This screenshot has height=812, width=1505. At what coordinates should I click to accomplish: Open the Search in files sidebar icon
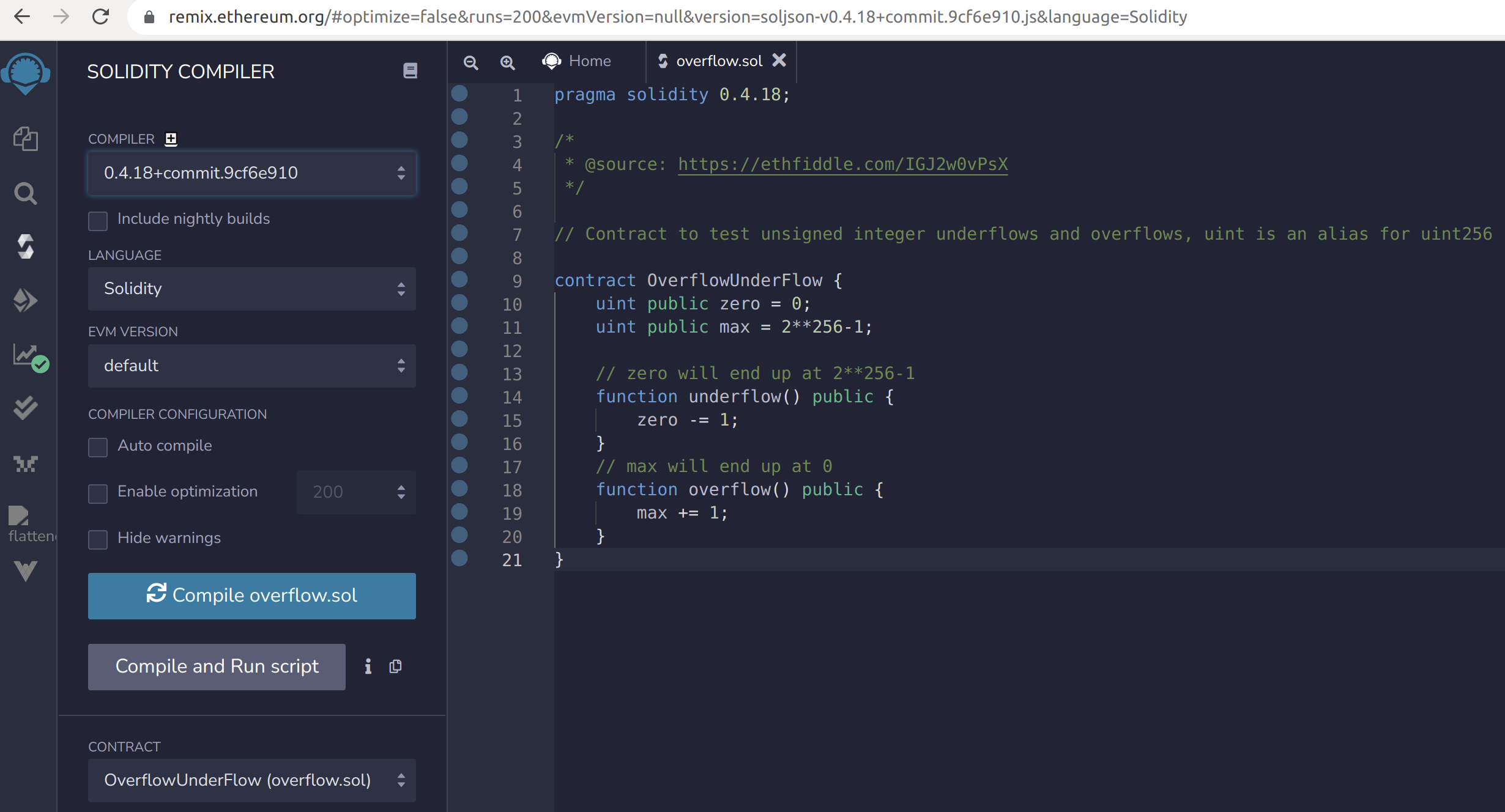25,194
